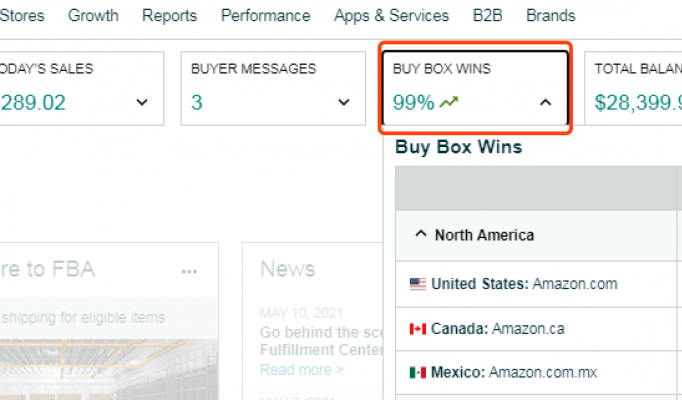Image resolution: width=682 pixels, height=400 pixels.
Task: Click the United States flag icon
Action: [x=418, y=284]
